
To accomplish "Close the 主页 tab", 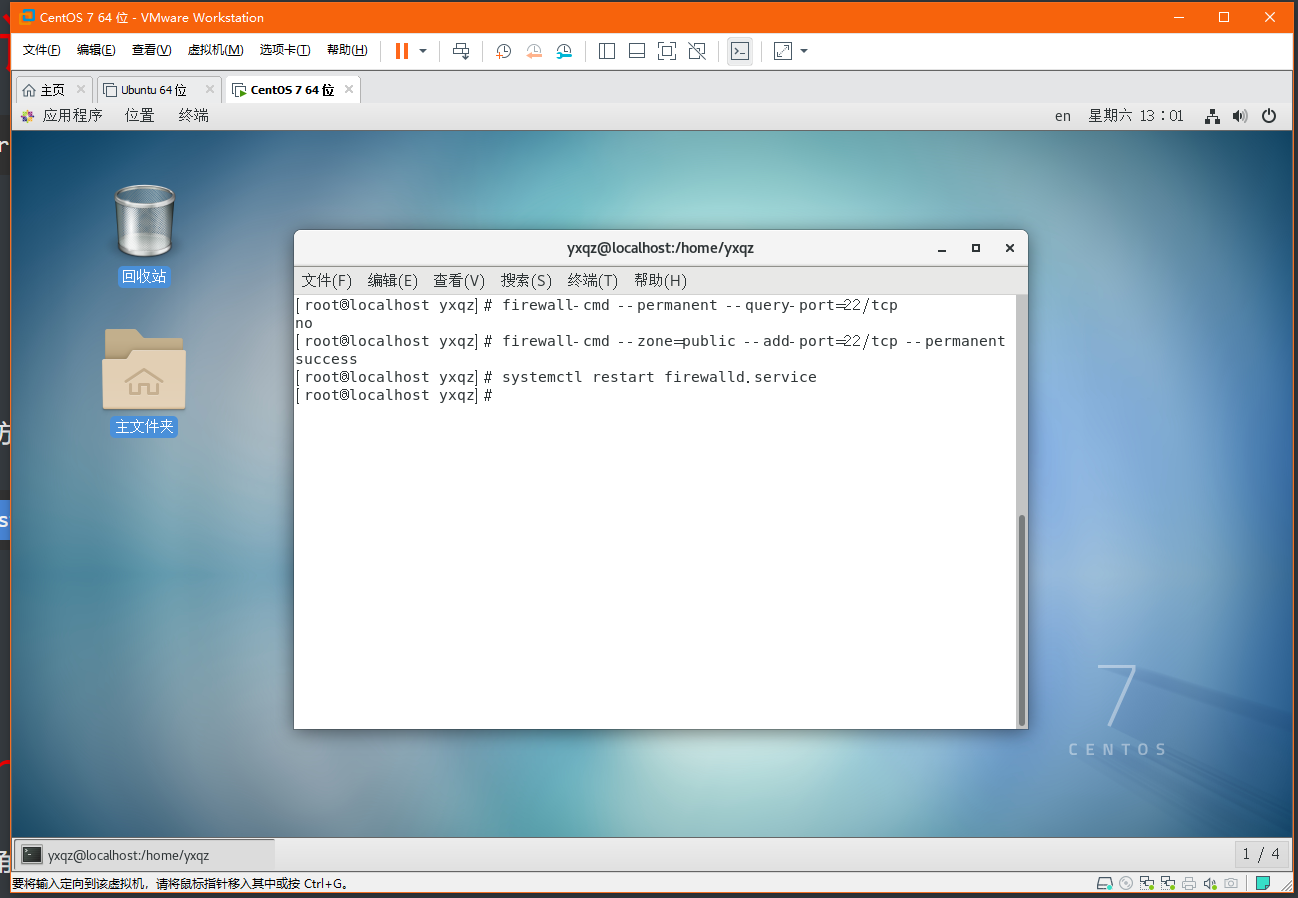I will [x=82, y=89].
